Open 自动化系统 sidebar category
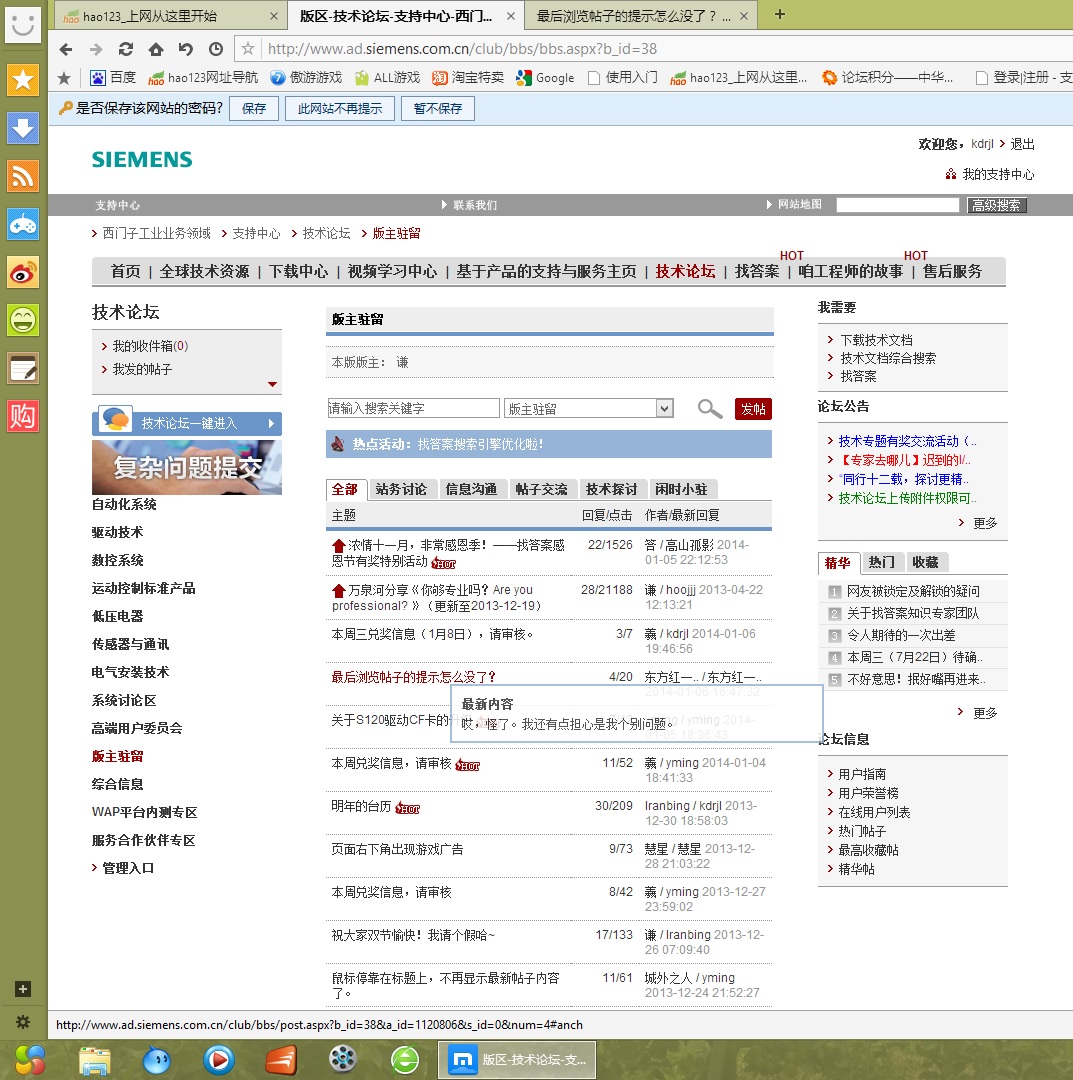This screenshot has height=1080, width=1073. 124,504
